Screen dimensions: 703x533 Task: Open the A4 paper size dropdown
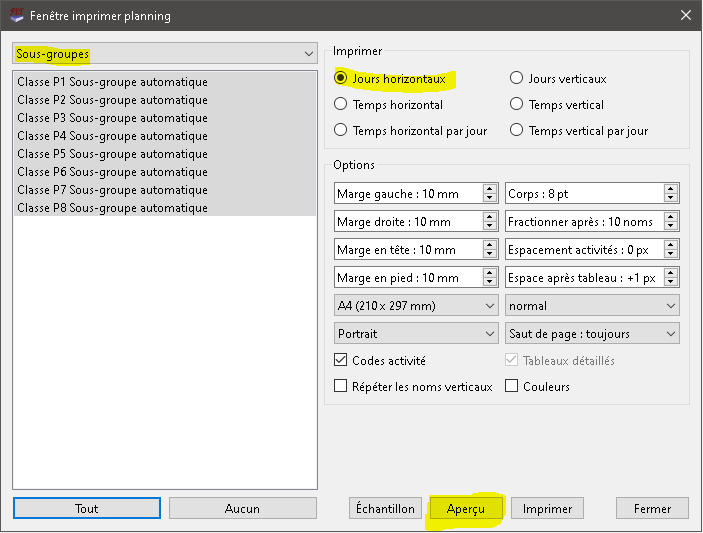click(x=416, y=306)
